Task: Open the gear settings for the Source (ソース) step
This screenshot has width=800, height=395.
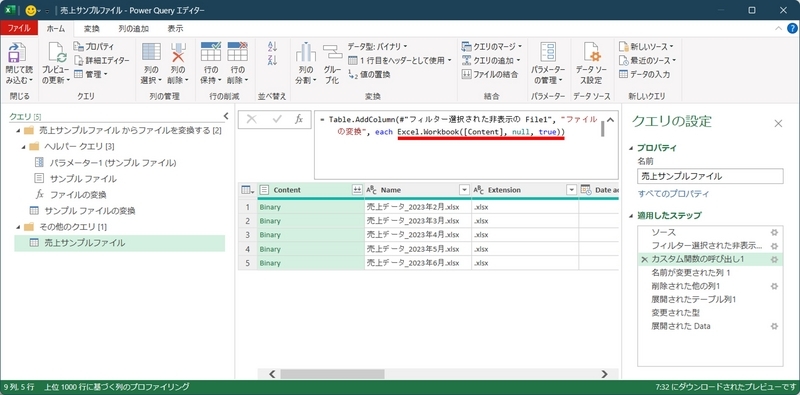Action: pos(774,232)
